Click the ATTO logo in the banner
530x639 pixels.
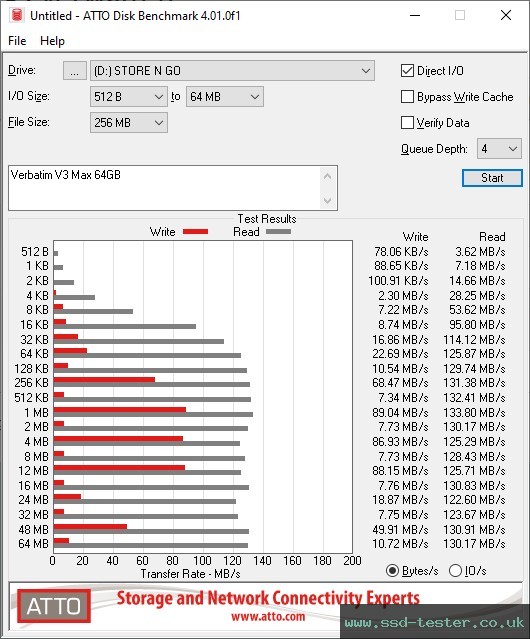coord(54,606)
